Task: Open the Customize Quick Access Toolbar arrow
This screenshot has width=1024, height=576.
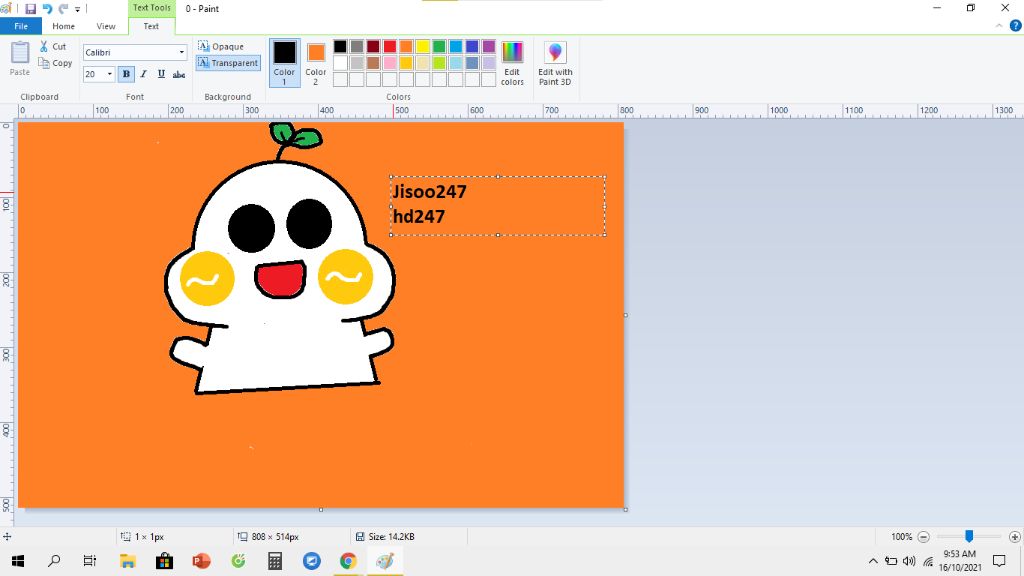Action: pyautogui.click(x=77, y=9)
